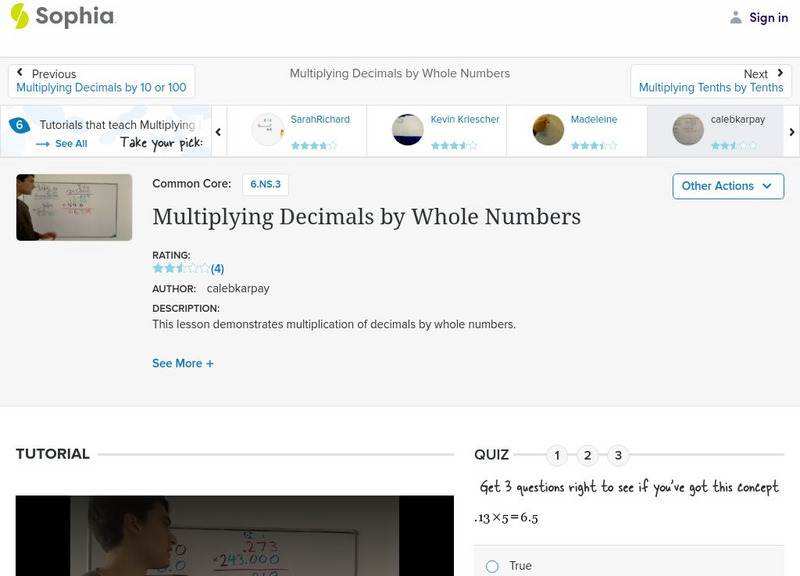Click the first star under RATING
The height and width of the screenshot is (576, 800).
point(156,267)
